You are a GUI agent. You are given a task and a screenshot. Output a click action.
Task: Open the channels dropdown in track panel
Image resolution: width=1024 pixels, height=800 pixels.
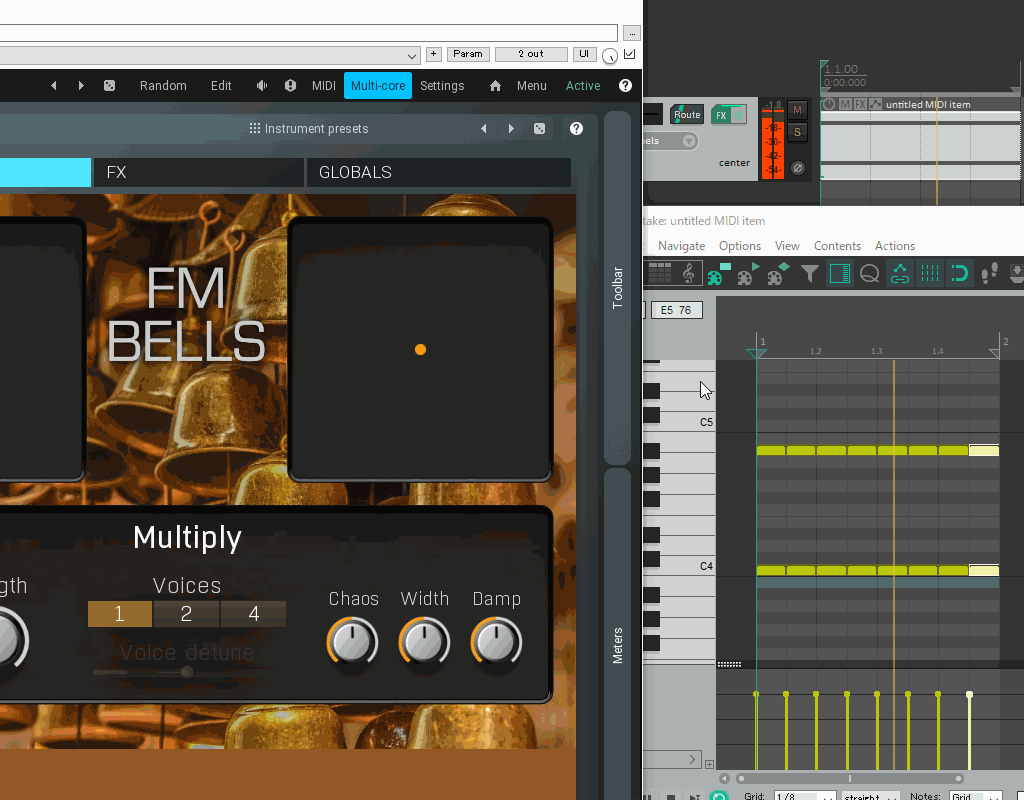[x=688, y=141]
